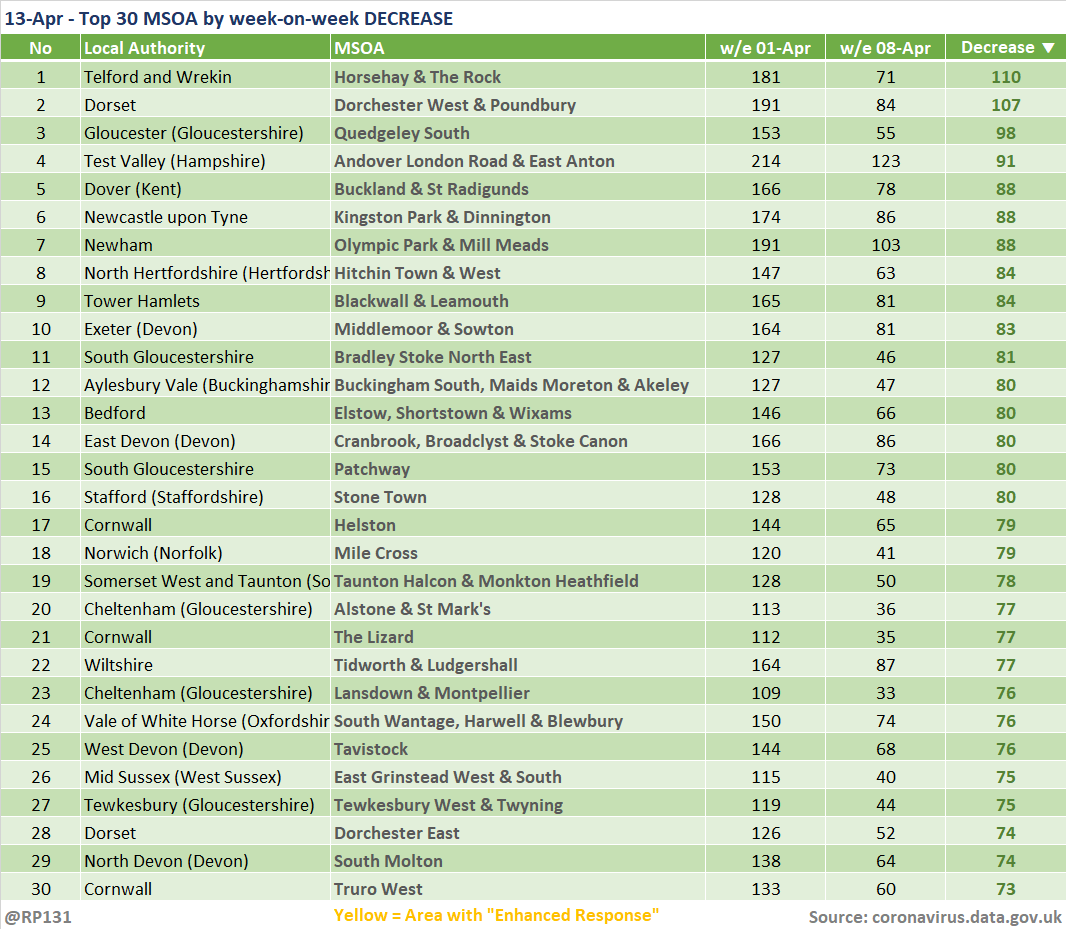Select cell 'Elstow, Shortstown & Wixams'
Viewport: 1066px width, 929px height.
coord(517,413)
